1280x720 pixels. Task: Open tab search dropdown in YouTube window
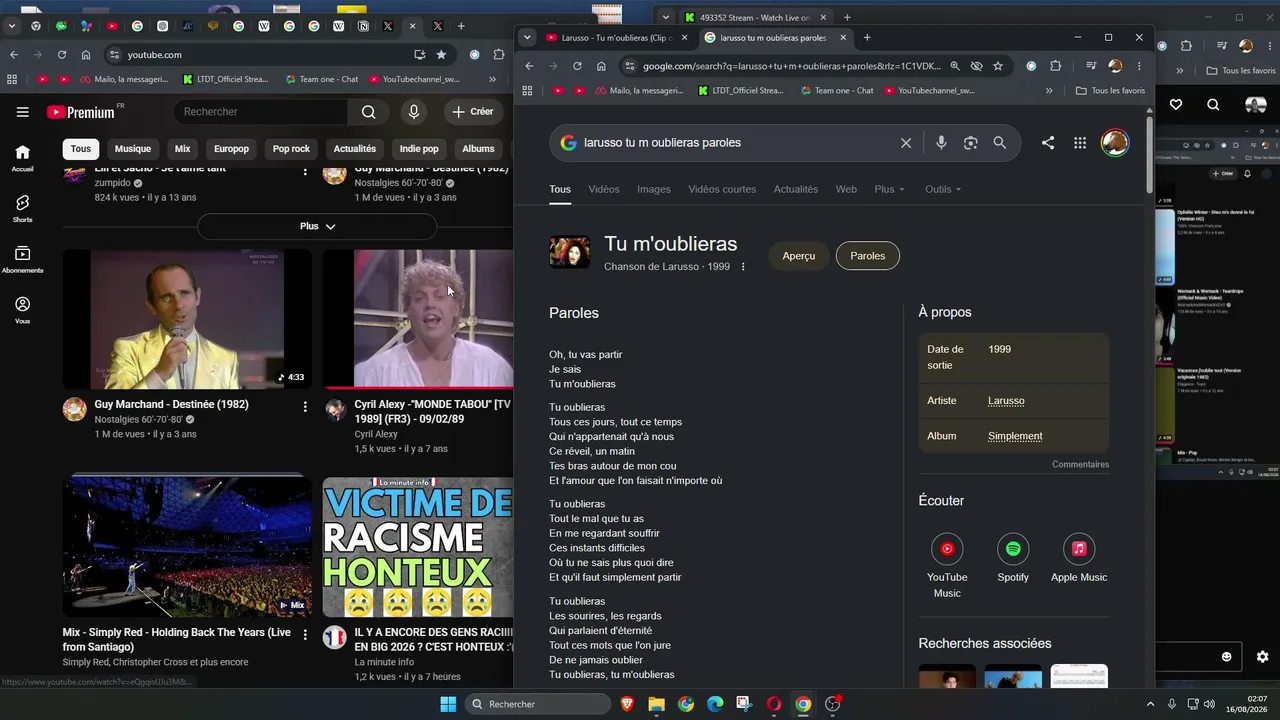point(12,26)
